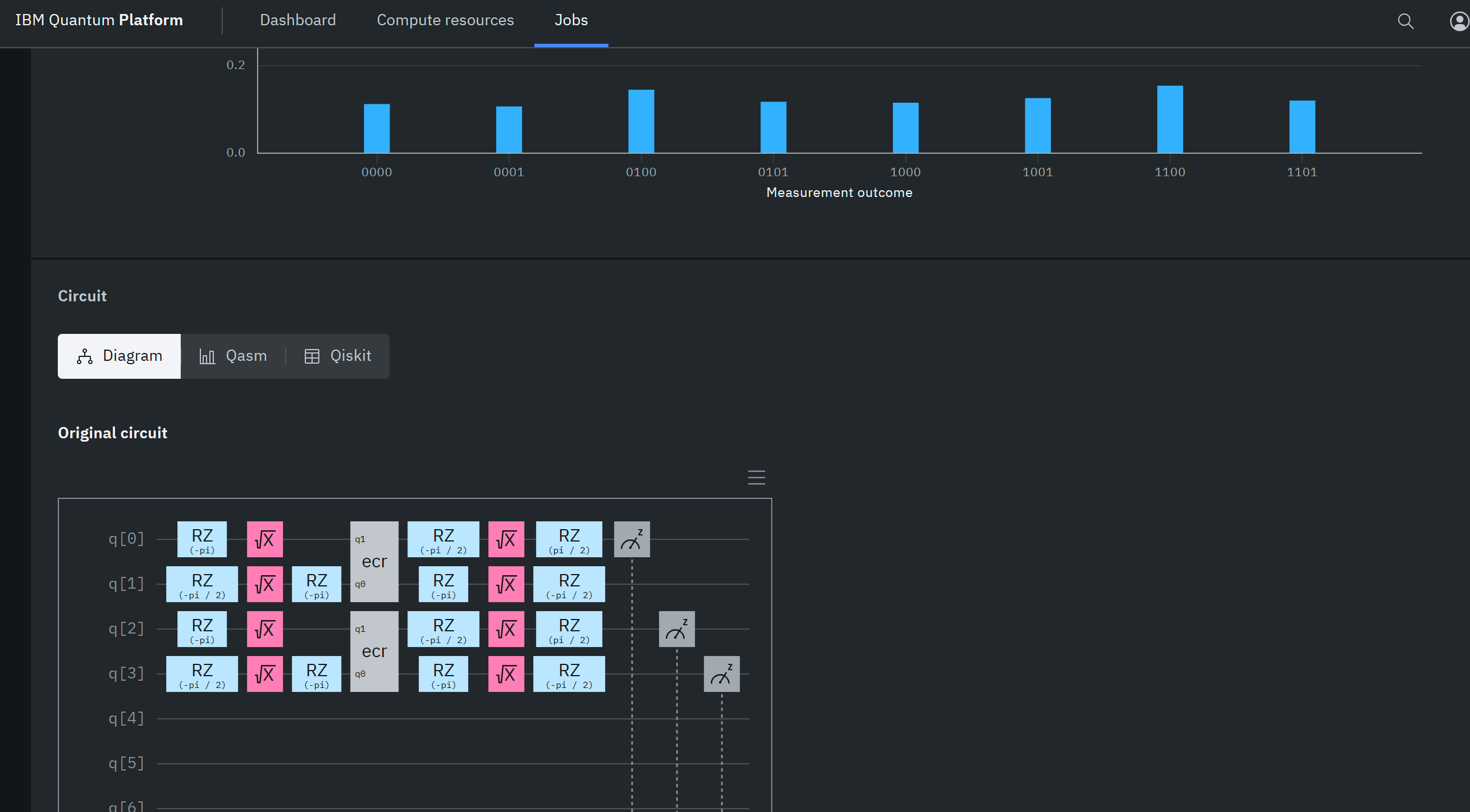Open Compute resources navigation item

coord(445,20)
